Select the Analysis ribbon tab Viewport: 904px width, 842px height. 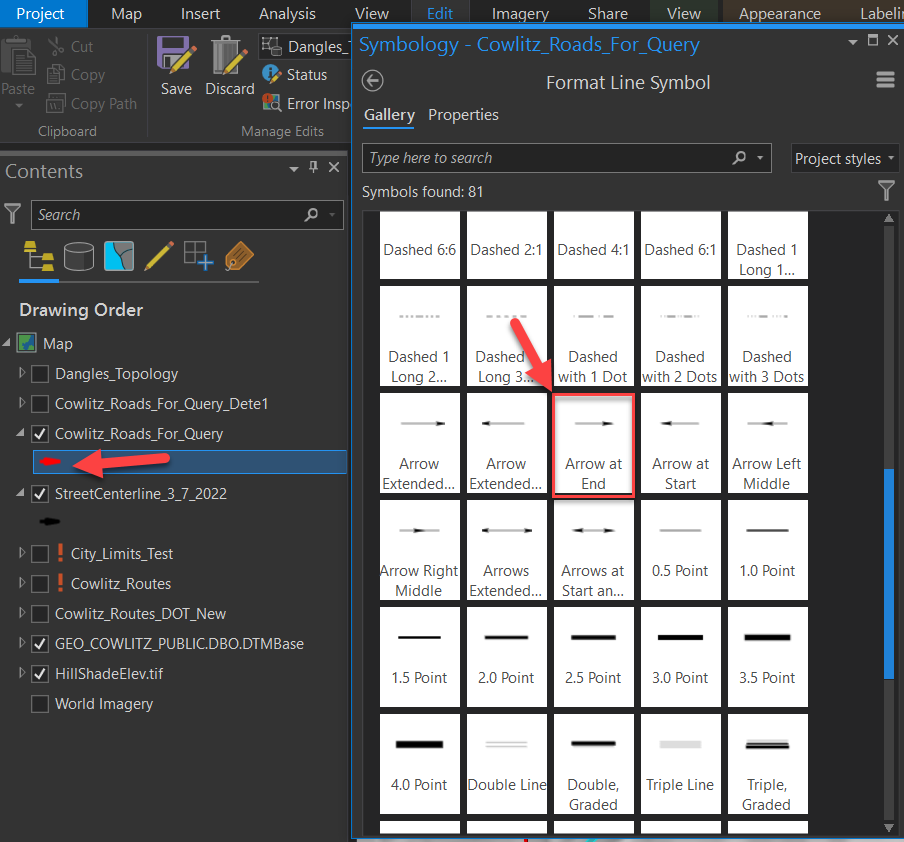pos(287,13)
